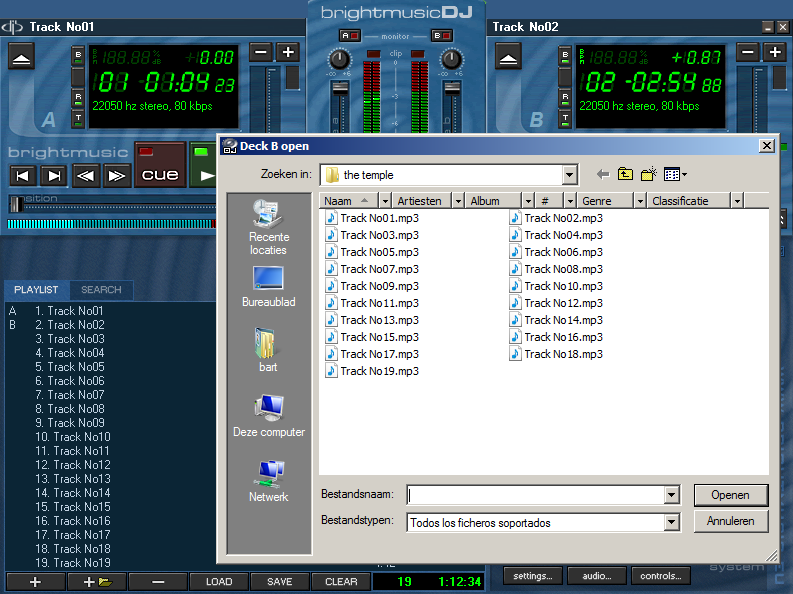Remove track with minus button

coord(158,582)
